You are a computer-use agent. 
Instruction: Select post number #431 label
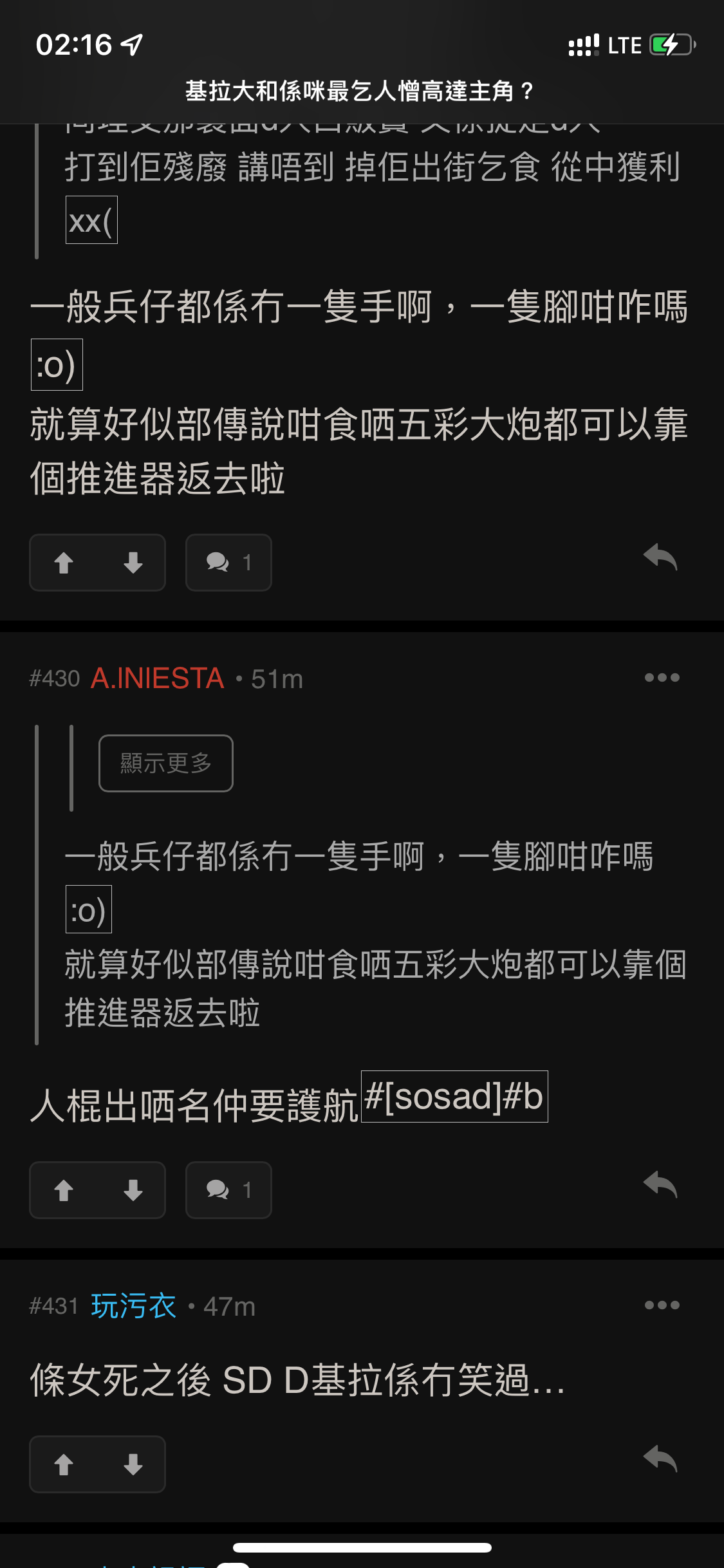[x=53, y=1306]
